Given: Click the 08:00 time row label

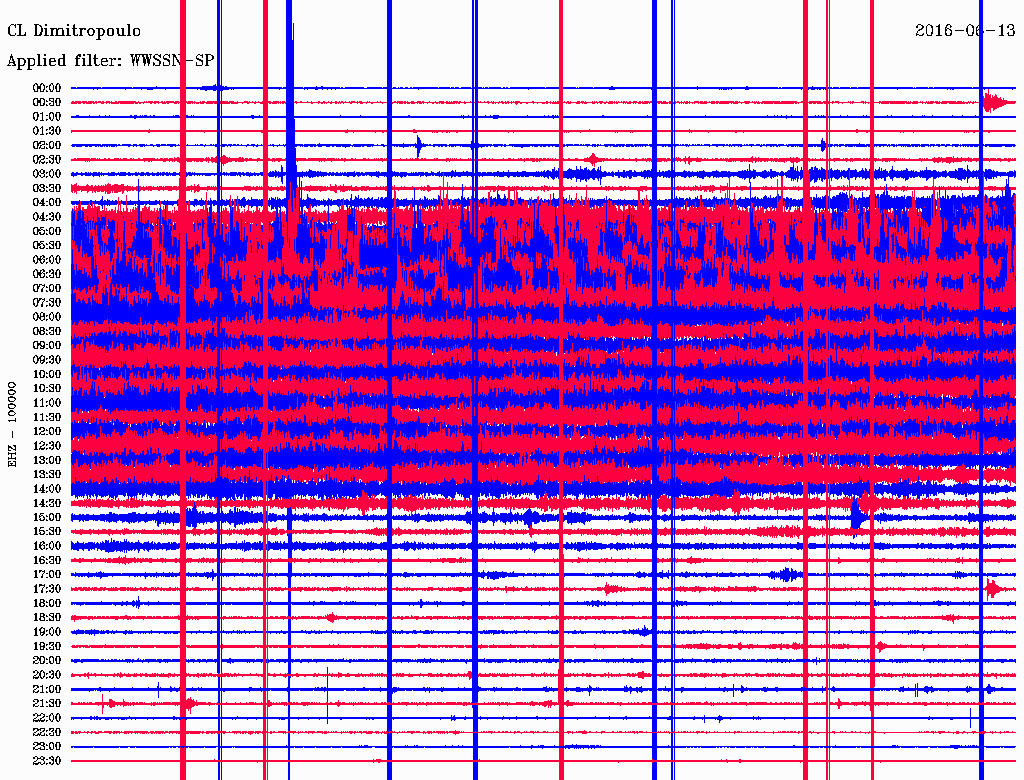Looking at the screenshot, I should tap(47, 317).
